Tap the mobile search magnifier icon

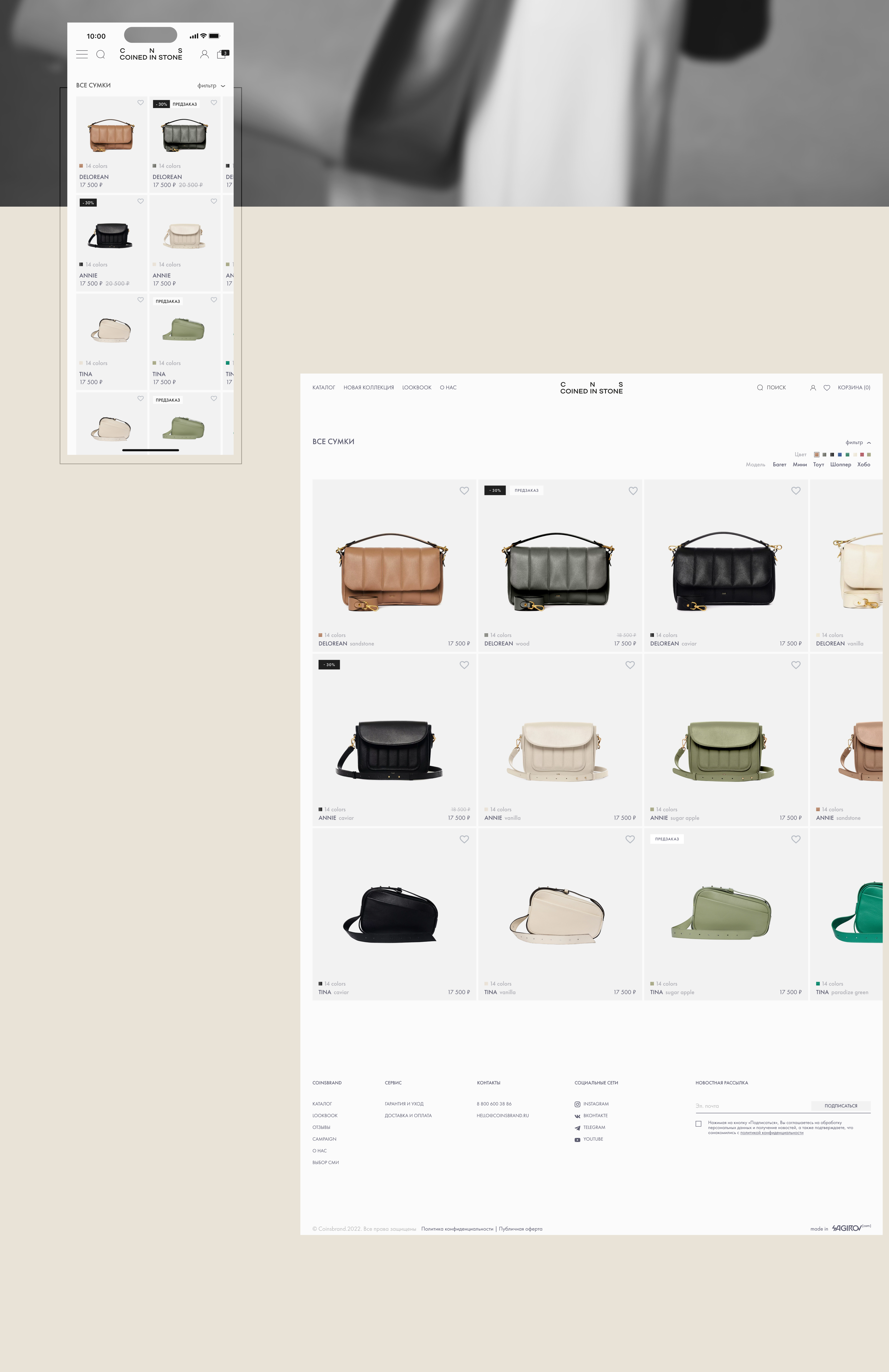100,54
